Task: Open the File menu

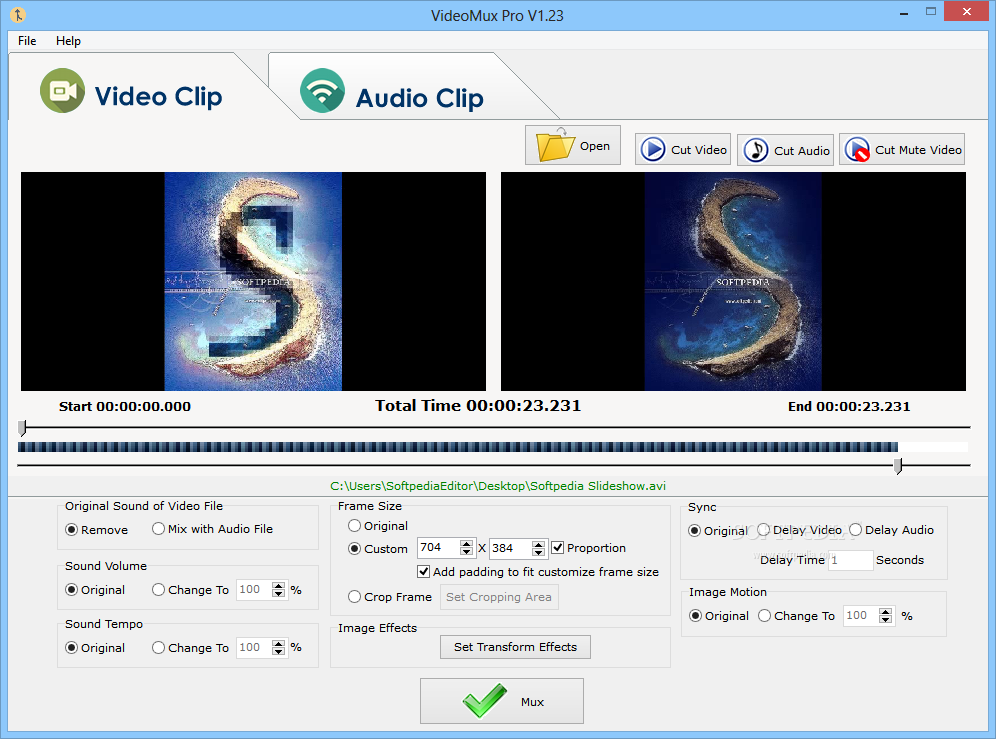Action: pyautogui.click(x=27, y=41)
